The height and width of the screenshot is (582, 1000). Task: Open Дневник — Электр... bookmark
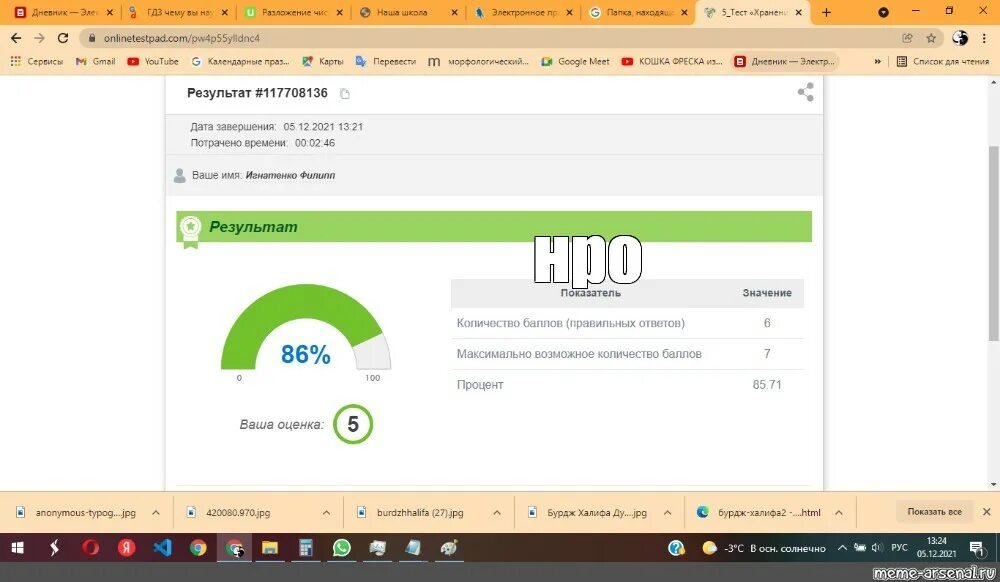(x=785, y=61)
